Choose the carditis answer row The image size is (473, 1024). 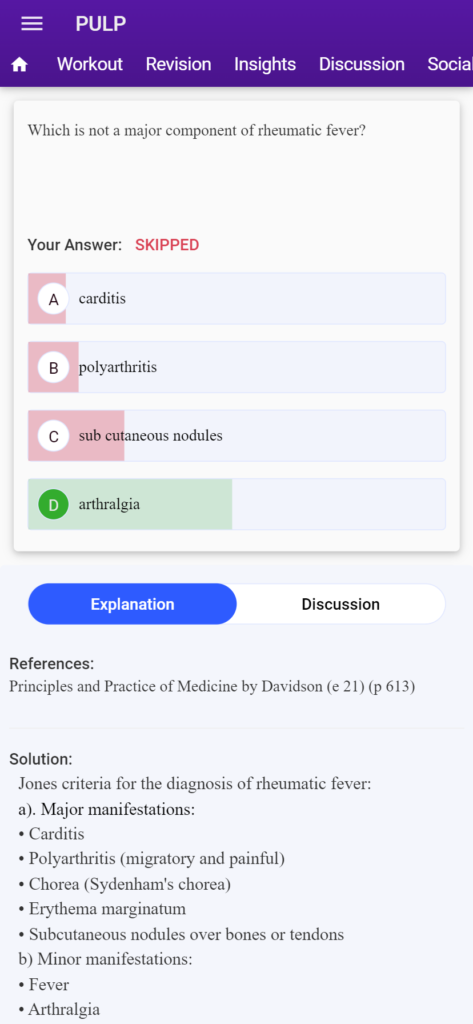coord(236,298)
